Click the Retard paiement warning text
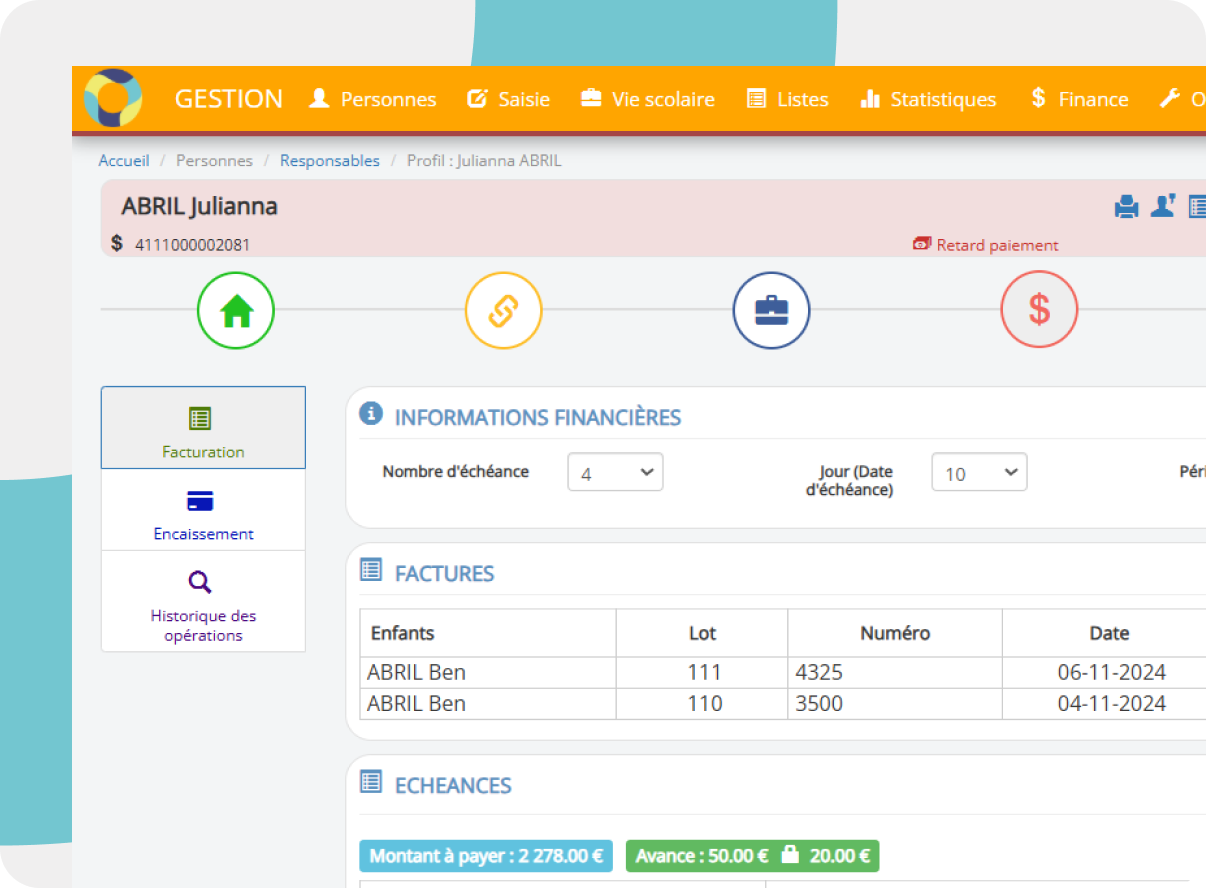Viewport: 1206px width, 888px height. pos(997,245)
